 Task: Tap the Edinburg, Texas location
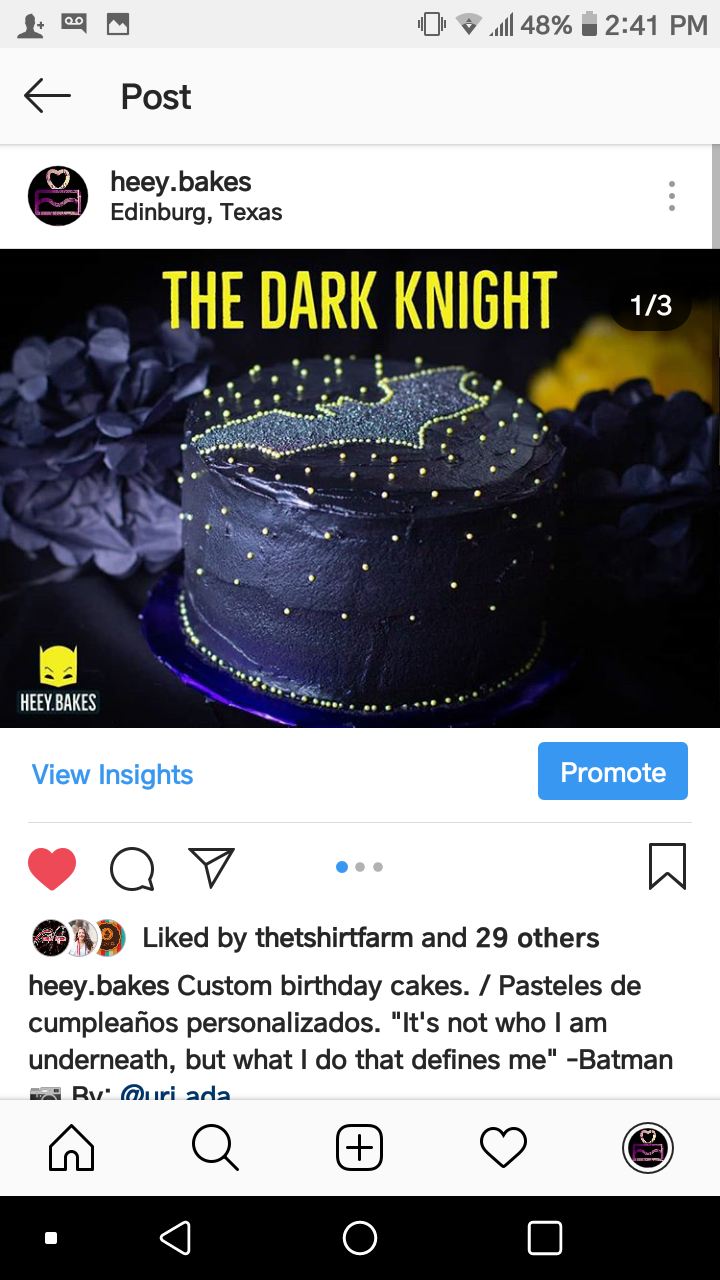tap(196, 212)
